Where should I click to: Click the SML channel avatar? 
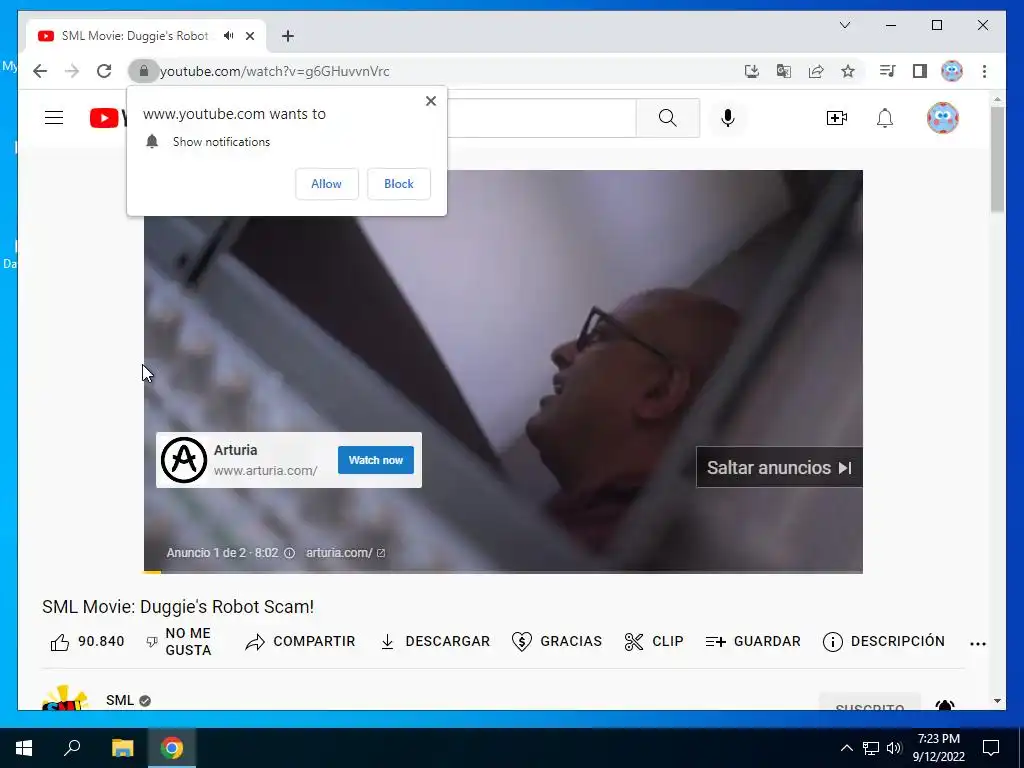(x=65, y=698)
